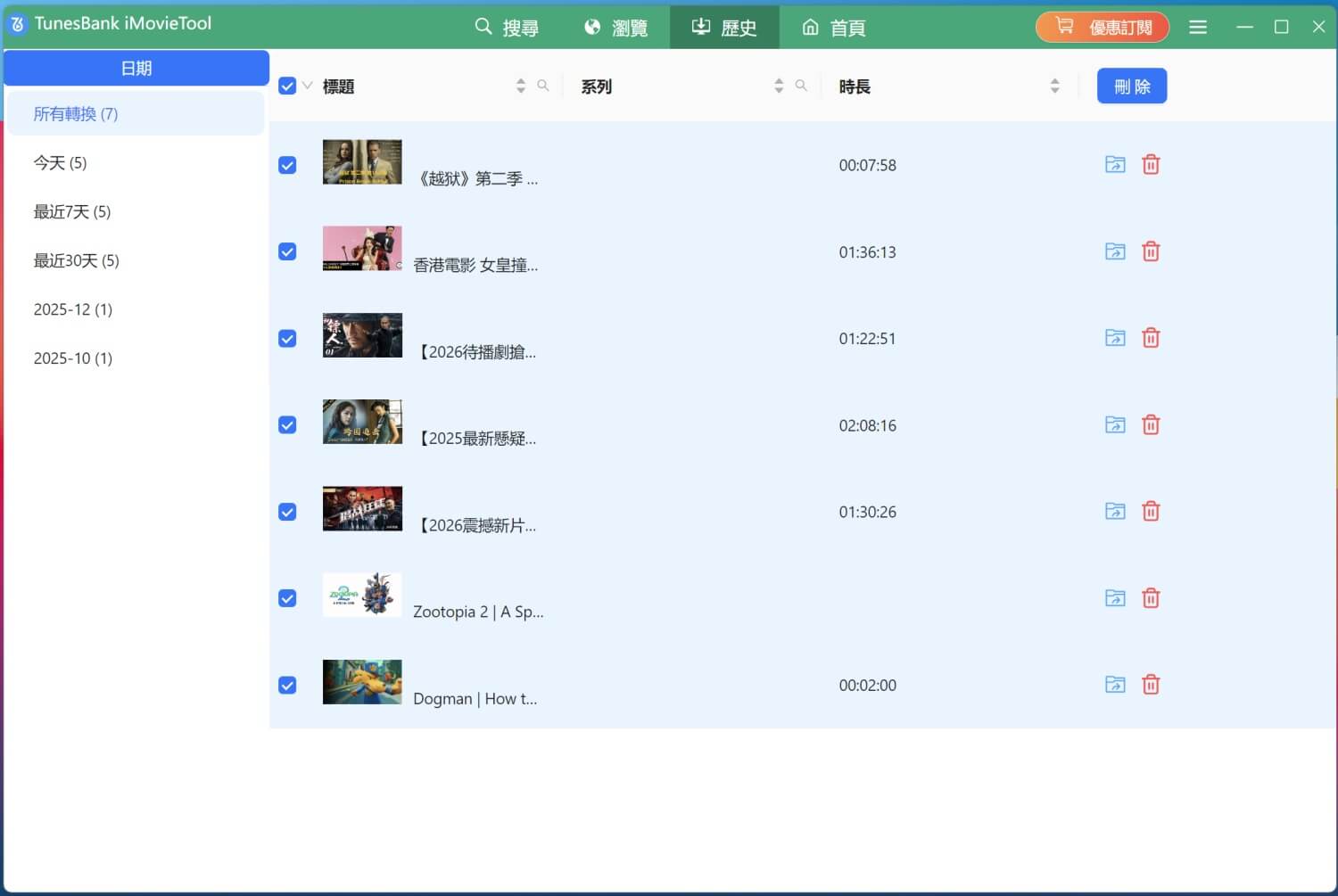Viewport: 1338px width, 896px height.
Task: Open output folder for Dogman video
Action: coord(1115,685)
